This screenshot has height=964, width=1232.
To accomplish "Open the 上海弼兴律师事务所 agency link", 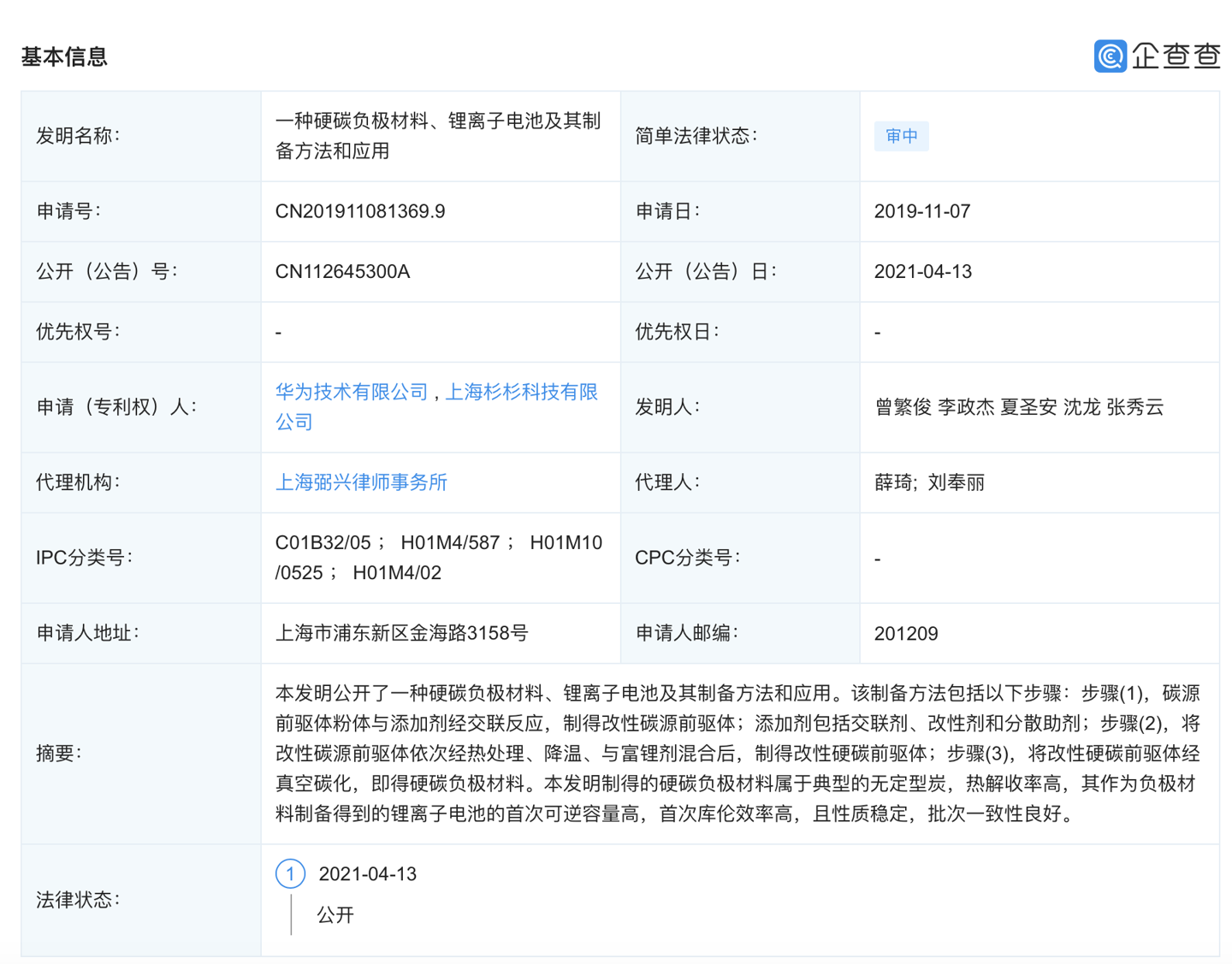I will tap(361, 482).
